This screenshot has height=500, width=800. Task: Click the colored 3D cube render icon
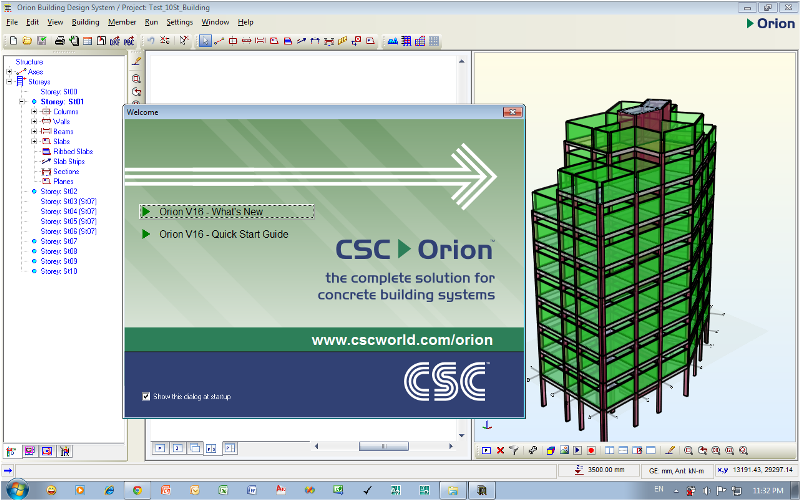tap(551, 451)
